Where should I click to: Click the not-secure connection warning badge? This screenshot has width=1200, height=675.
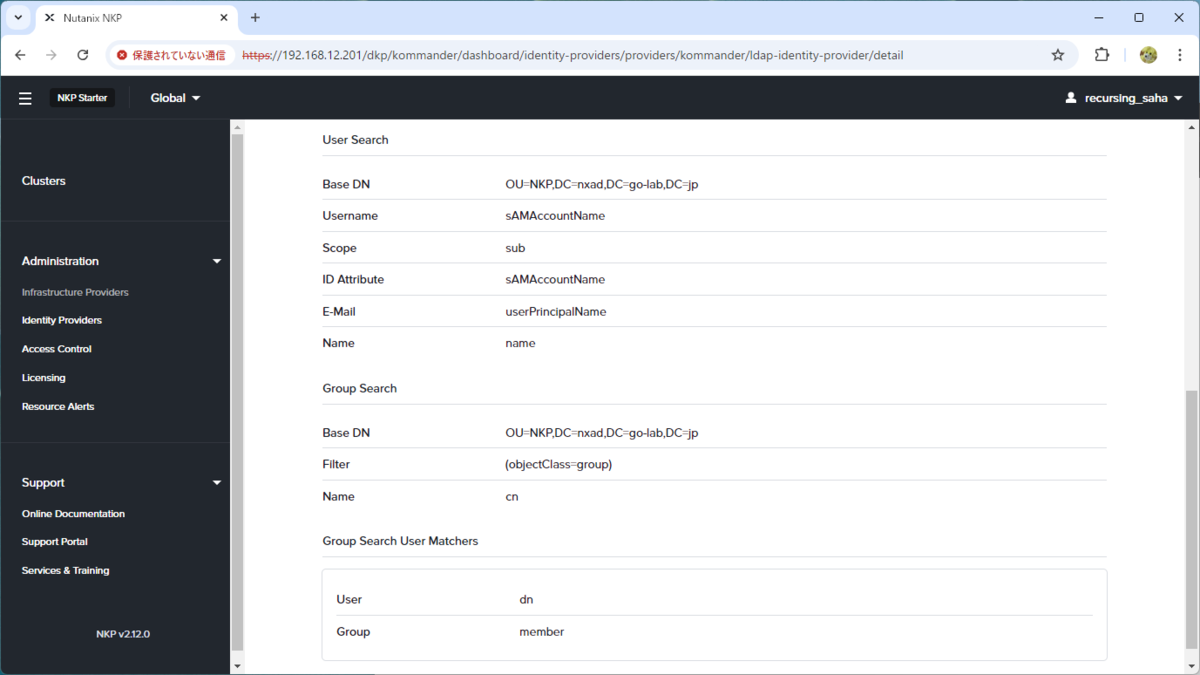click(x=172, y=55)
